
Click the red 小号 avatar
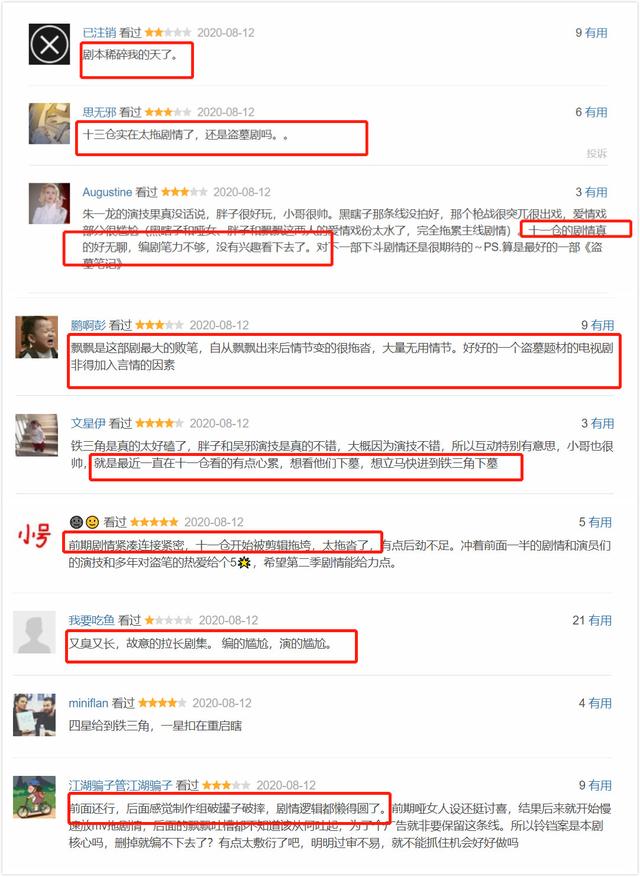tap(35, 534)
